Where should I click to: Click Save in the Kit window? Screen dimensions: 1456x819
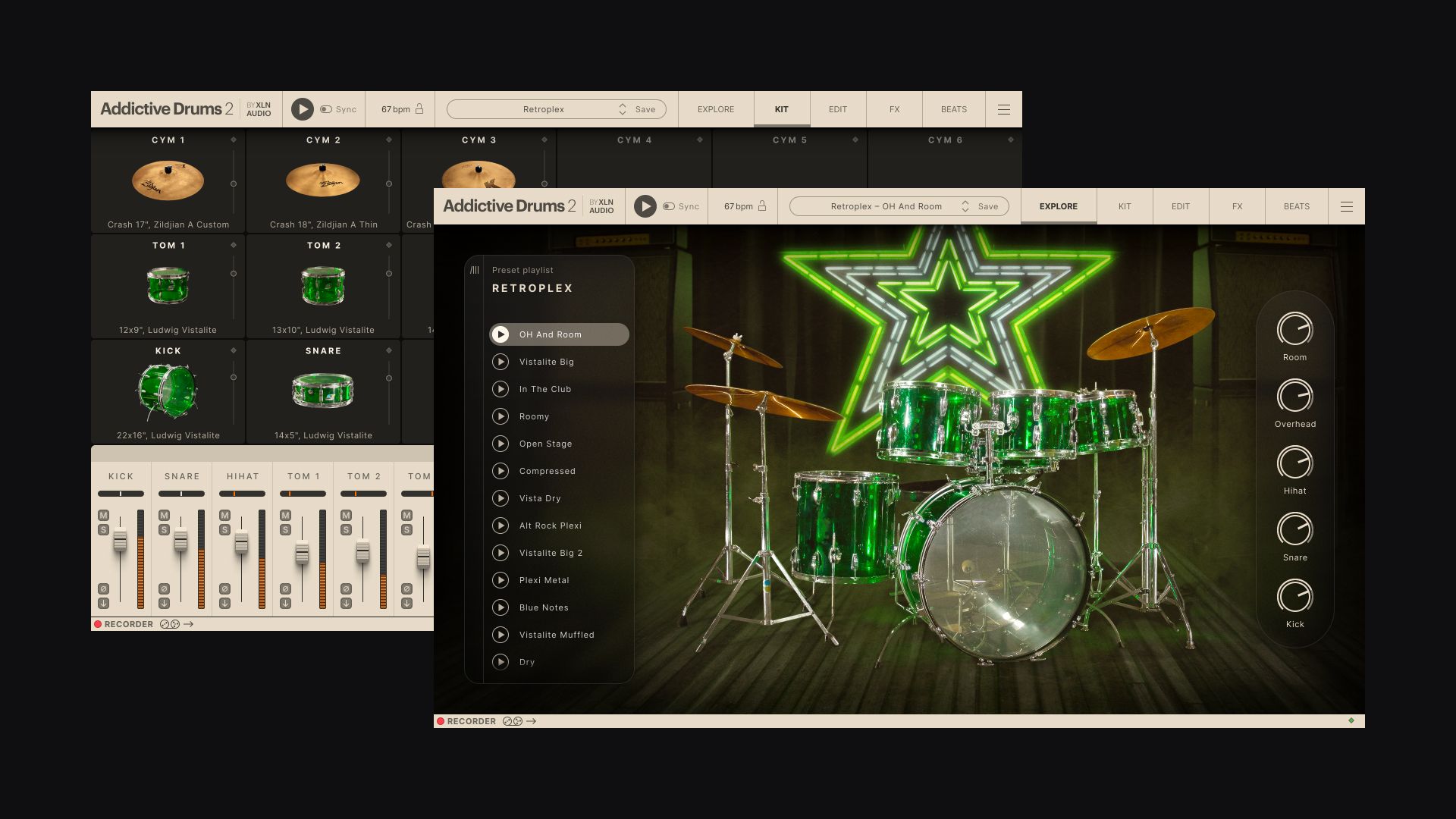[x=645, y=109]
